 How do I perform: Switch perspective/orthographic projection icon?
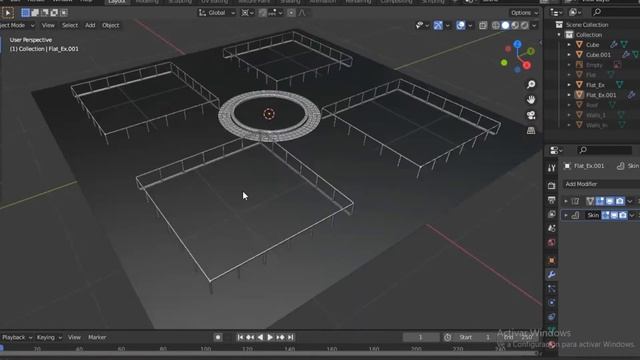[531, 131]
